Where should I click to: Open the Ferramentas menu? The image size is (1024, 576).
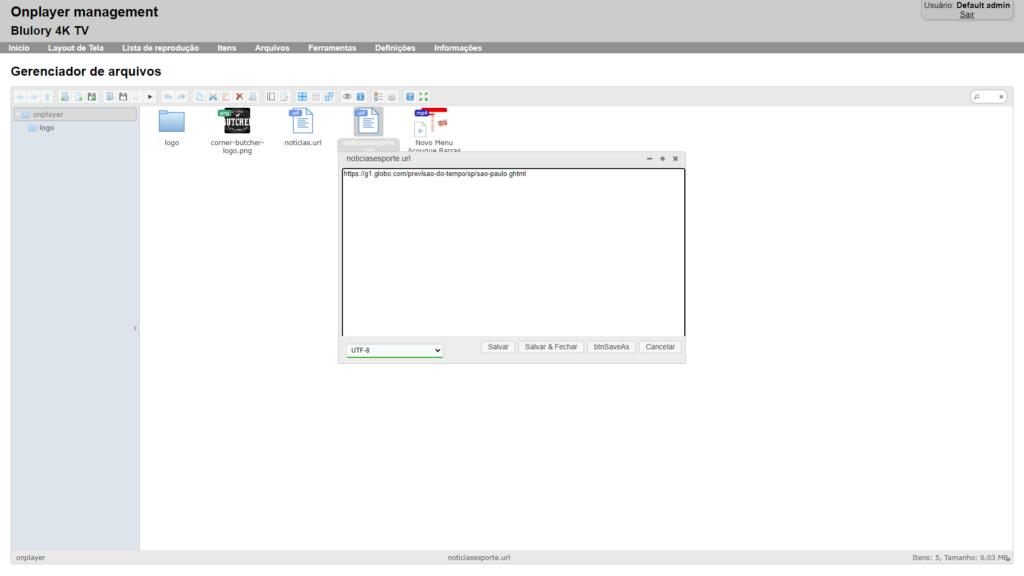point(332,48)
